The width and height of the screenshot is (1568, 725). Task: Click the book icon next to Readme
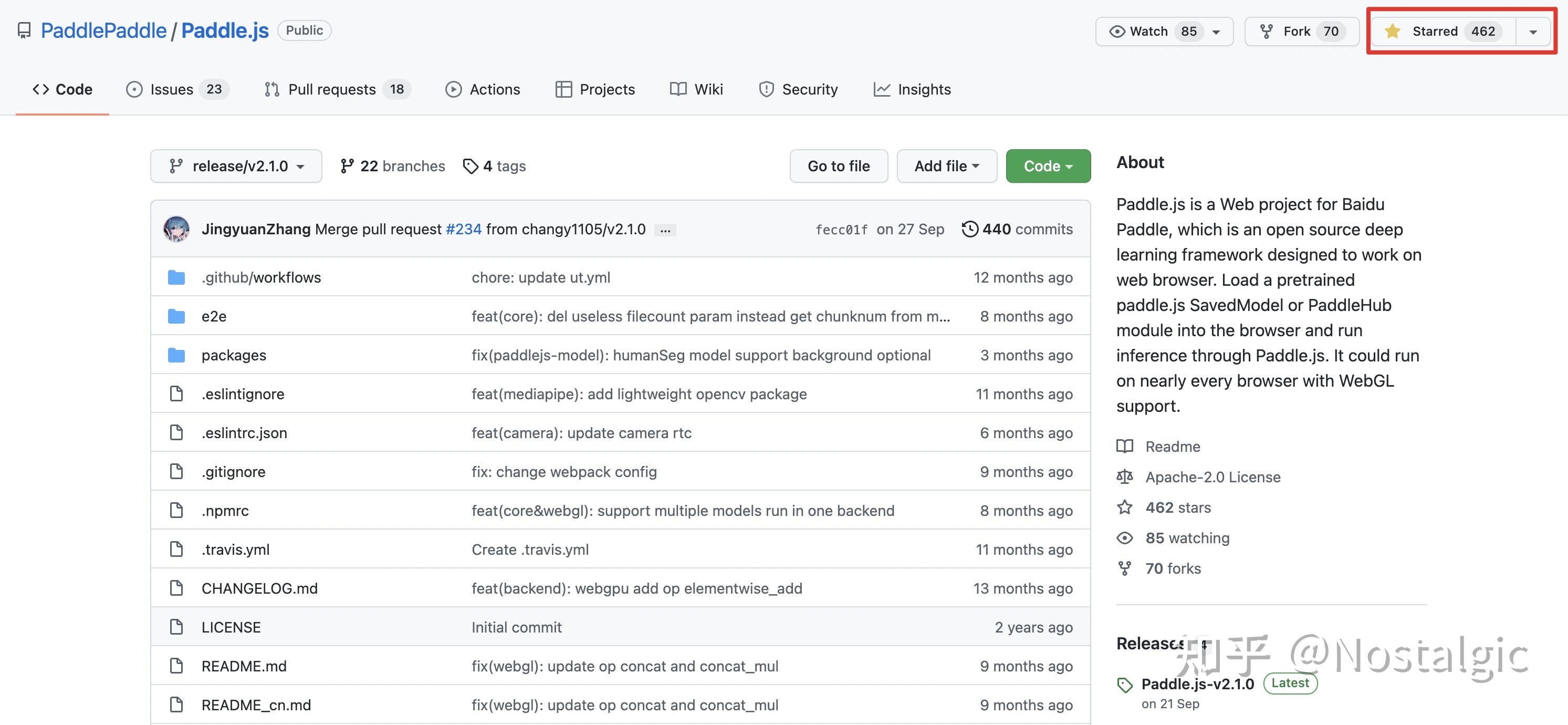coord(1124,446)
